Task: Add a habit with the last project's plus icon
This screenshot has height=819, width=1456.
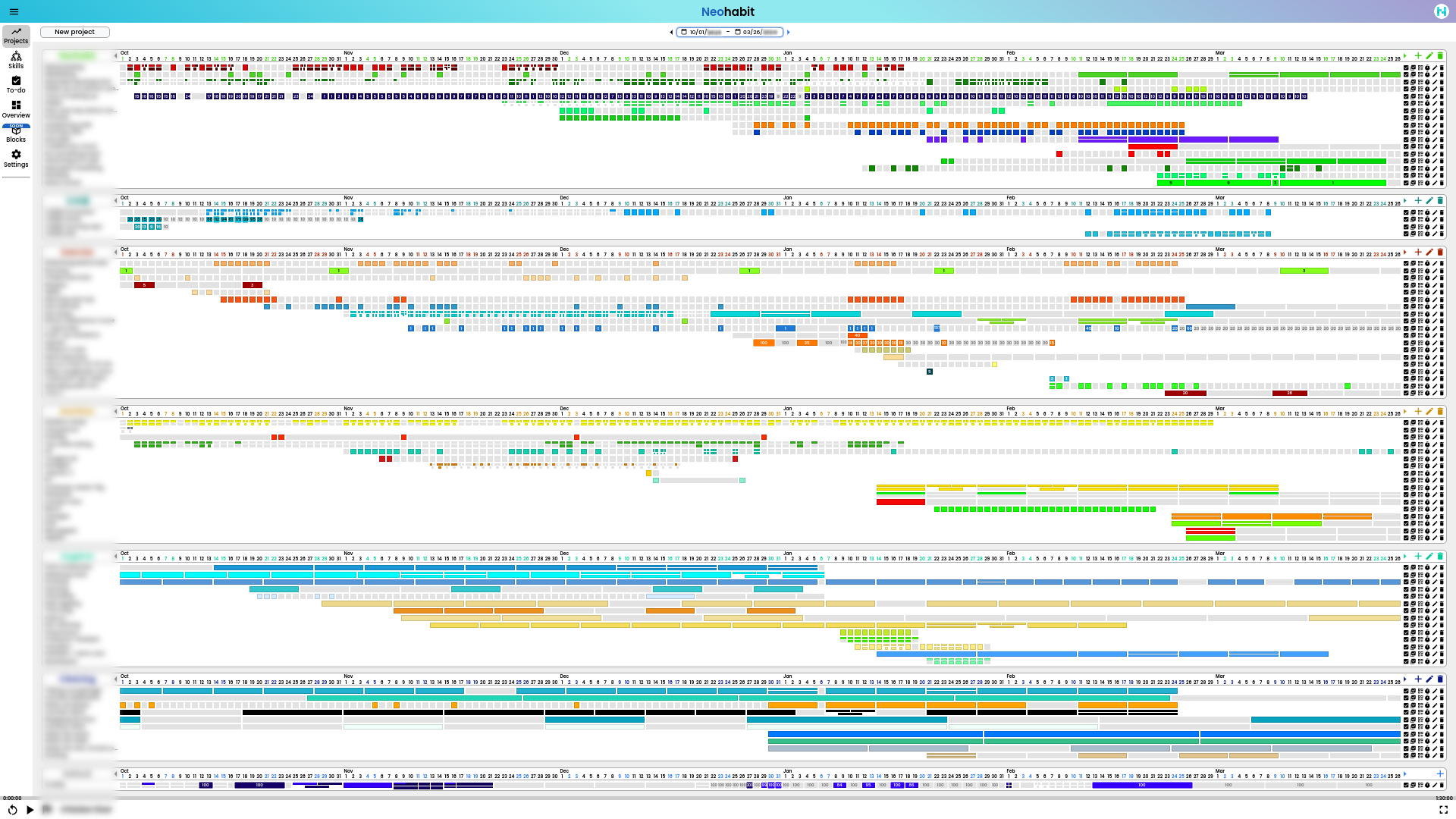Action: pos(1440,773)
